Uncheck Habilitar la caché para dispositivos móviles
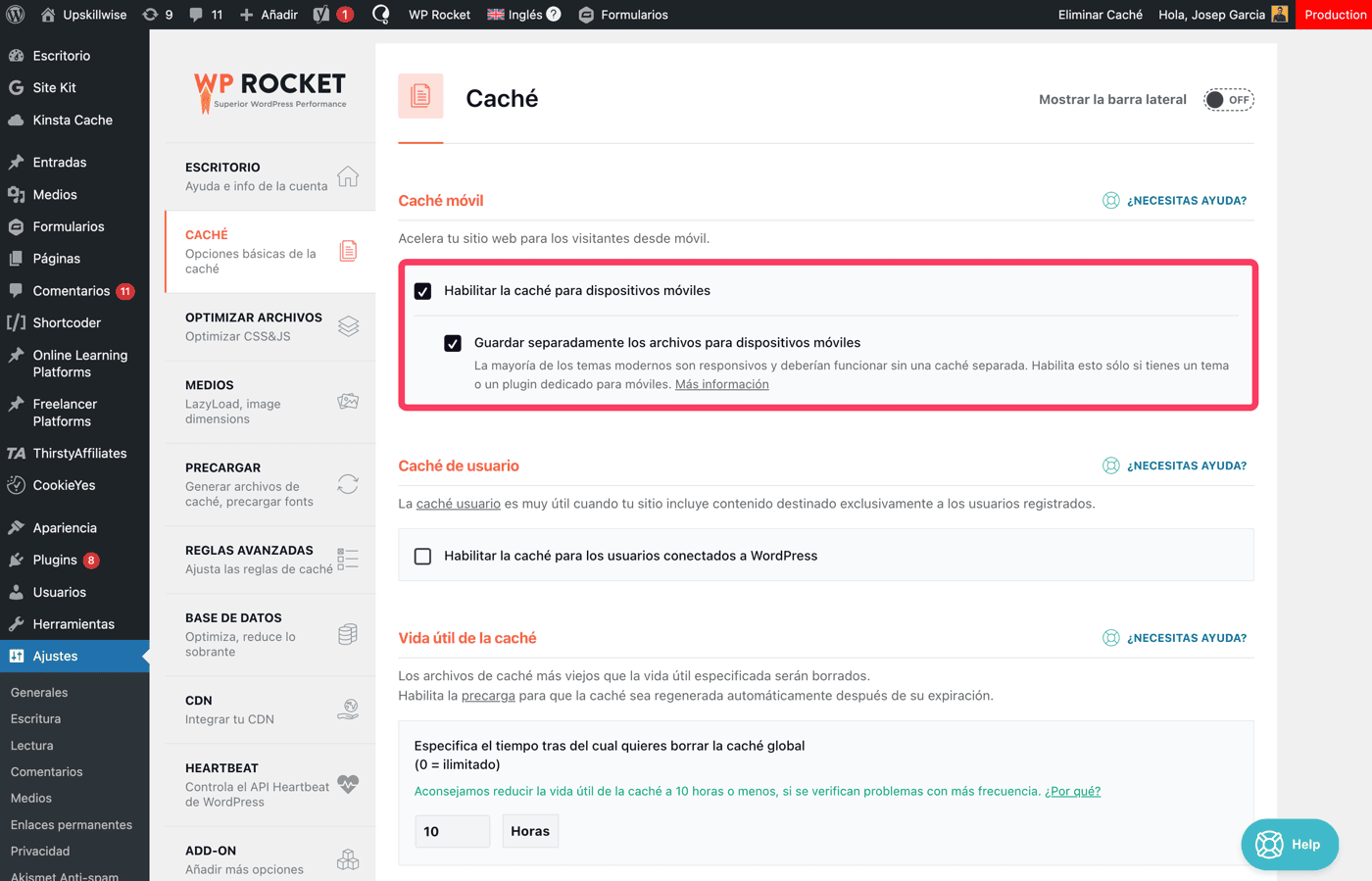This screenshot has height=881, width=1372. (422, 291)
